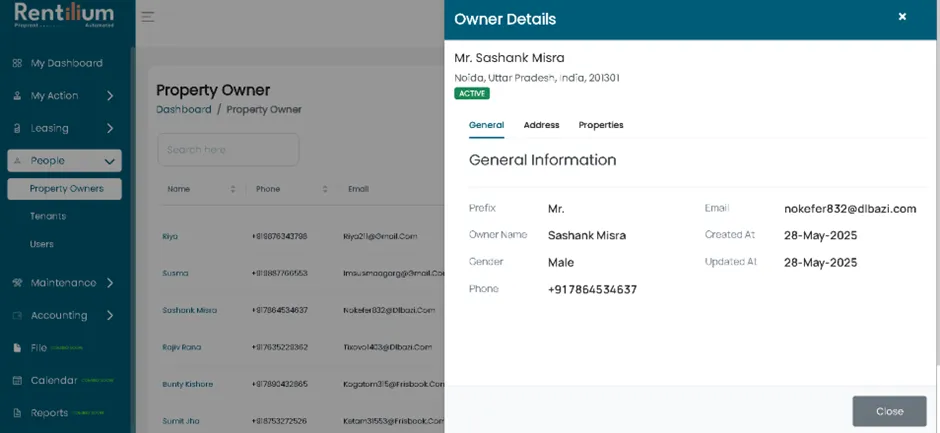
Task: Click the Accounting wallet icon
Action: coord(17,315)
